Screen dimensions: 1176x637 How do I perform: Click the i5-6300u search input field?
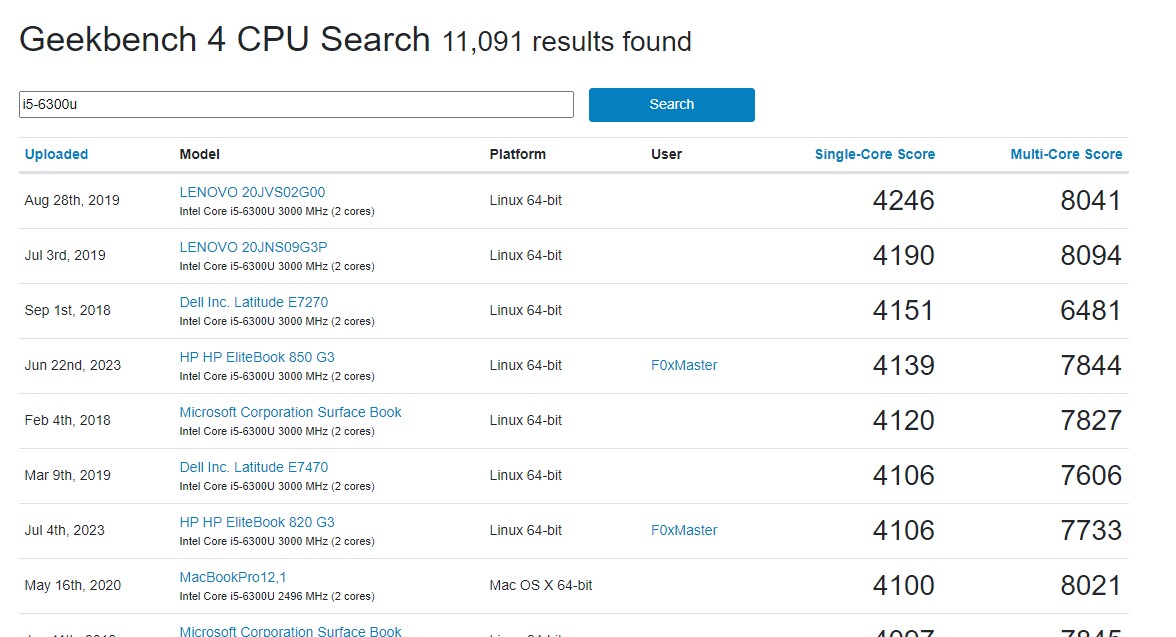coord(296,104)
